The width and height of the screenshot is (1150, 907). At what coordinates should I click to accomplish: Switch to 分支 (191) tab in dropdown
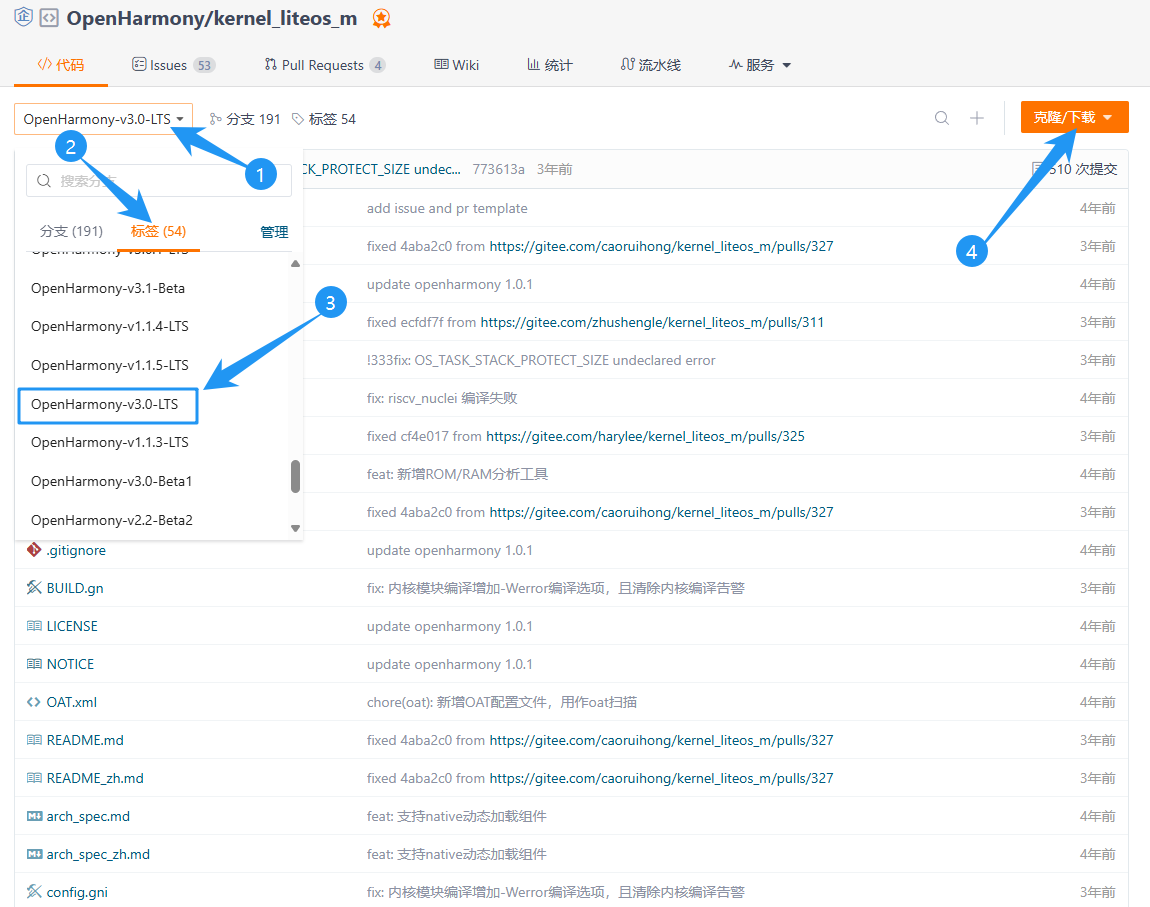pyautogui.click(x=71, y=232)
